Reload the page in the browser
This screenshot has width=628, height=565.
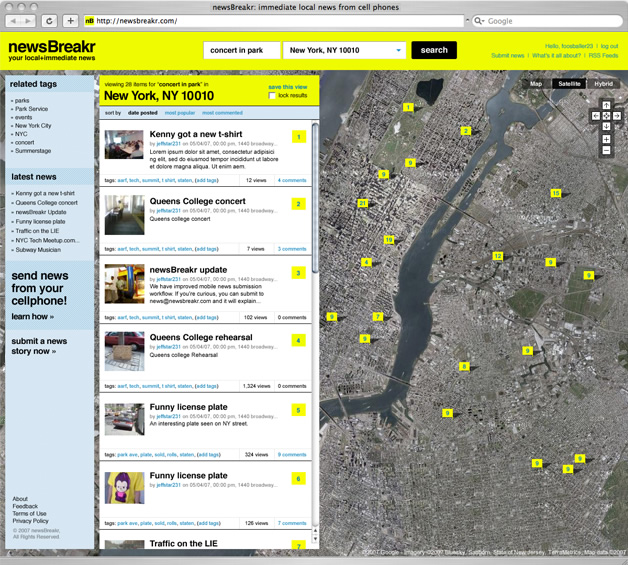[49, 21]
